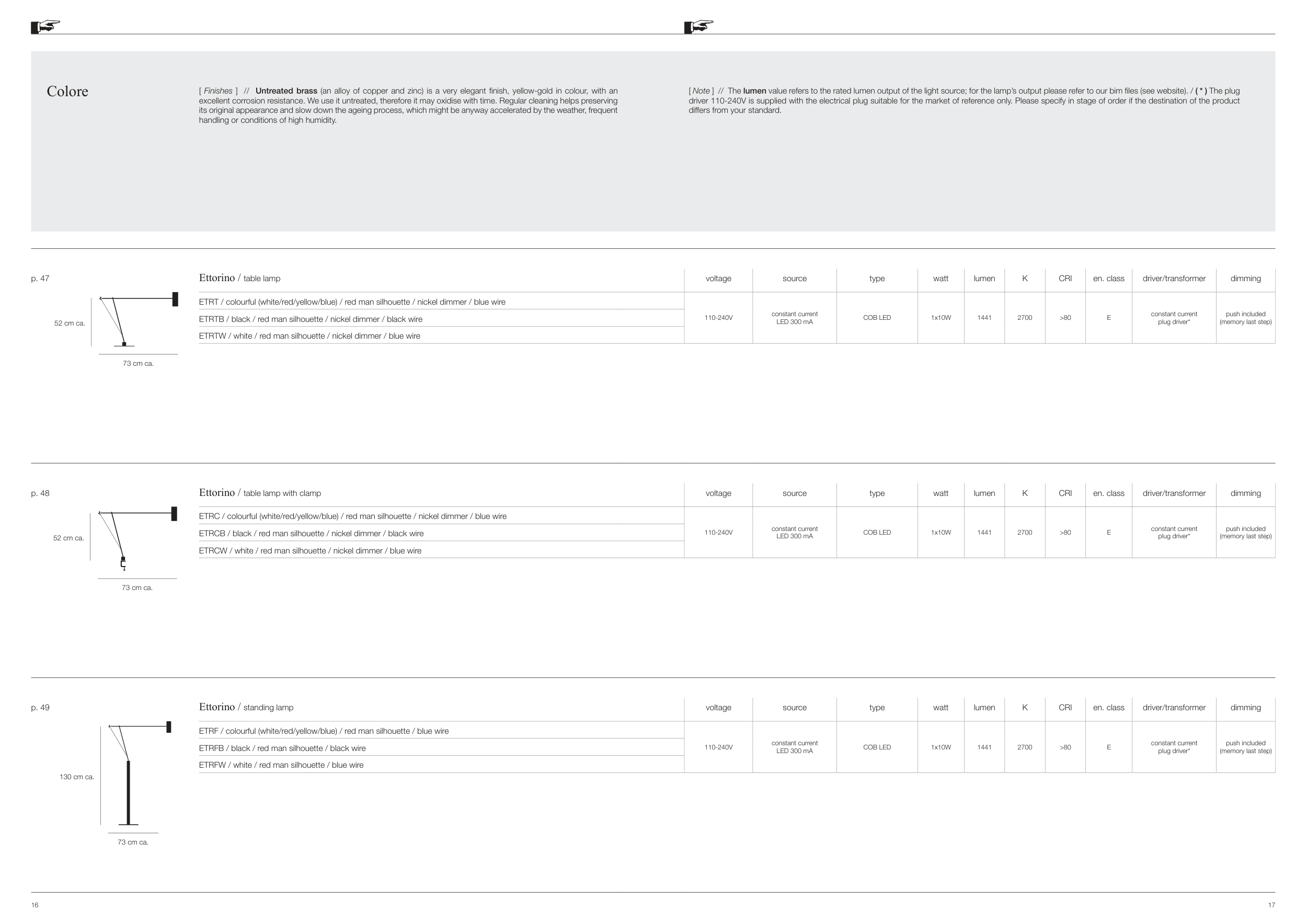This screenshot has height=924, width=1307.
Task: Click page number 17 at bottom right
Action: pyautogui.click(x=1271, y=905)
